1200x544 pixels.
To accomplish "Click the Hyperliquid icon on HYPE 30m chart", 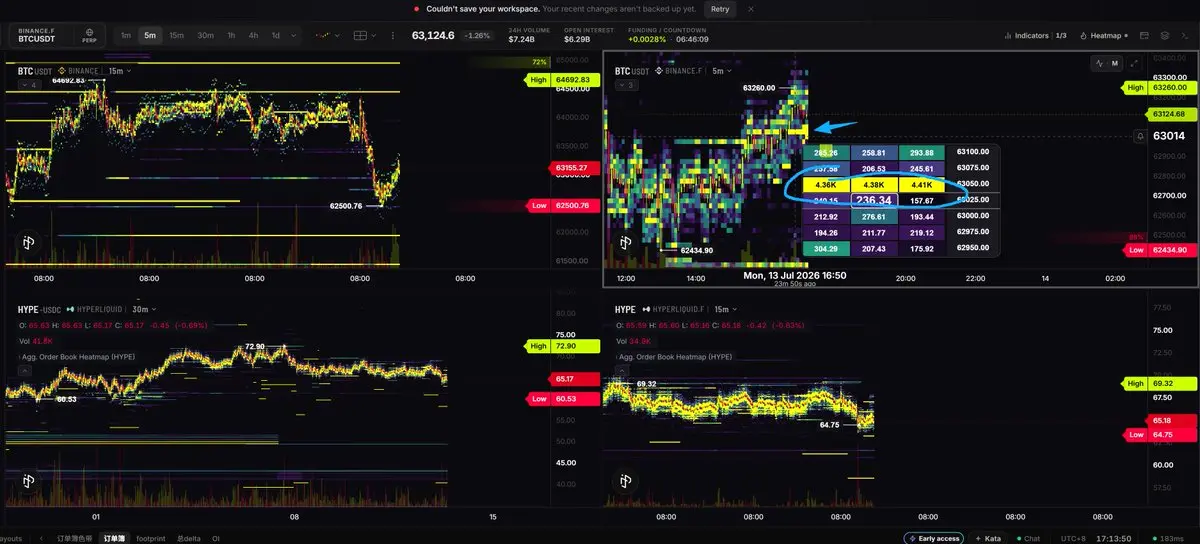I will [x=72, y=309].
